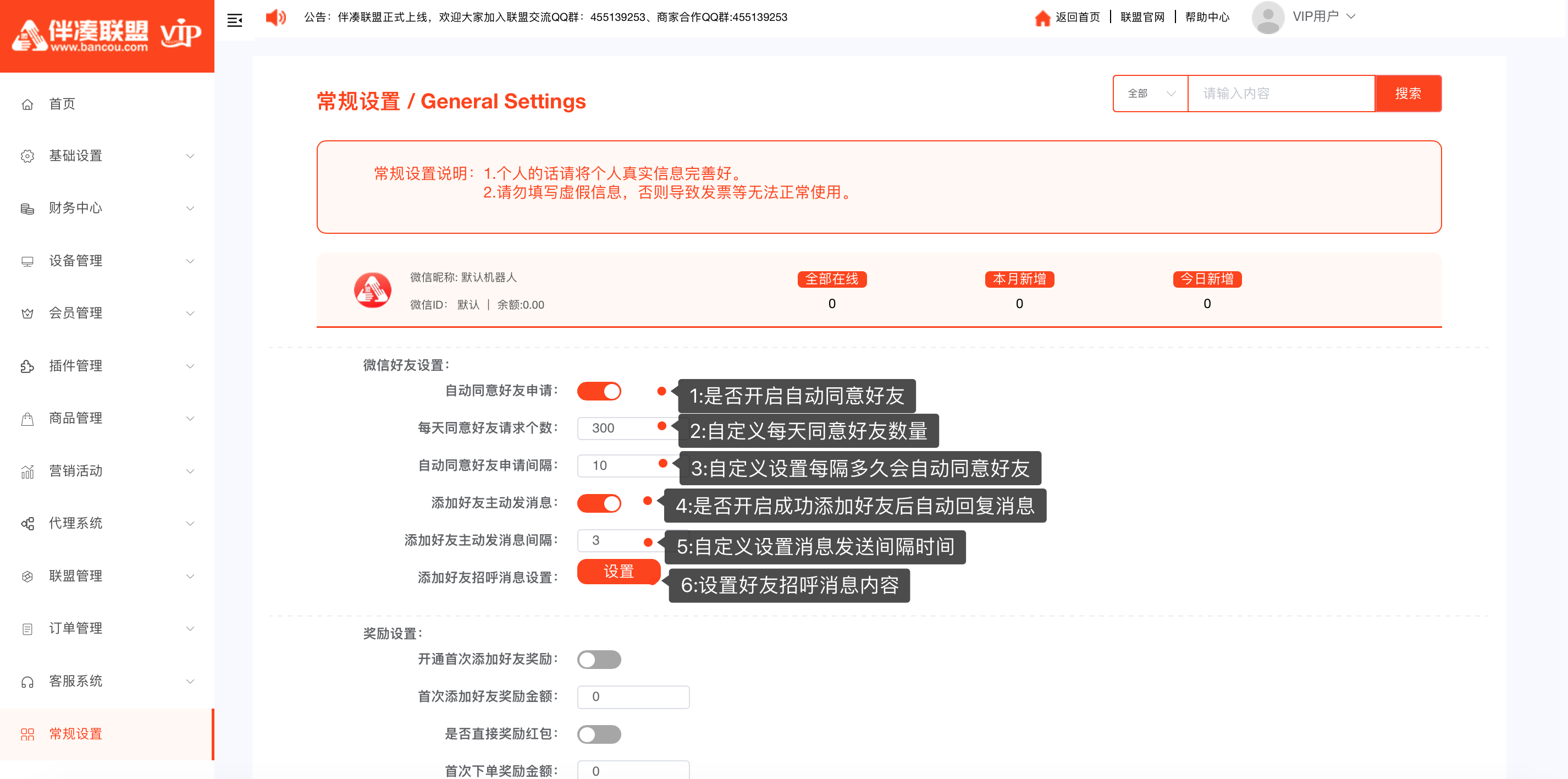The image size is (1568, 779).
Task: Click the home icon beside 首页
Action: (27, 104)
